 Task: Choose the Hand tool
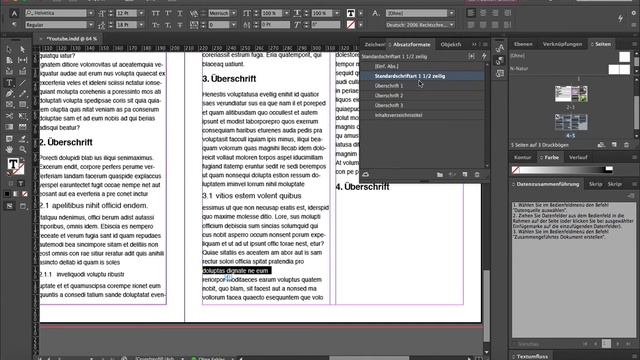click(9, 150)
